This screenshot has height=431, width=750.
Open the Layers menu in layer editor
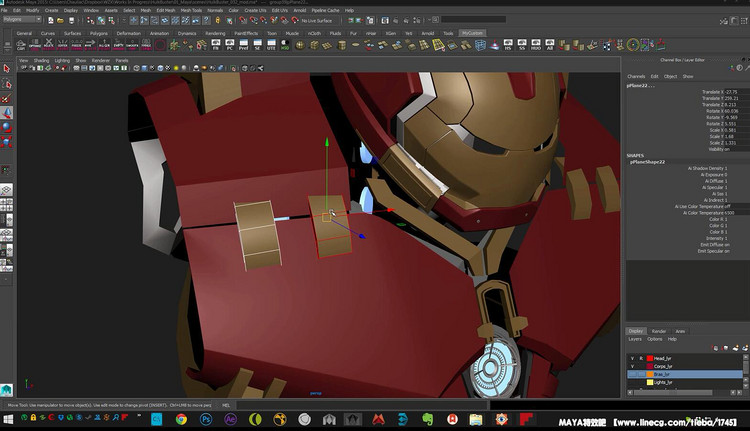click(x=635, y=339)
